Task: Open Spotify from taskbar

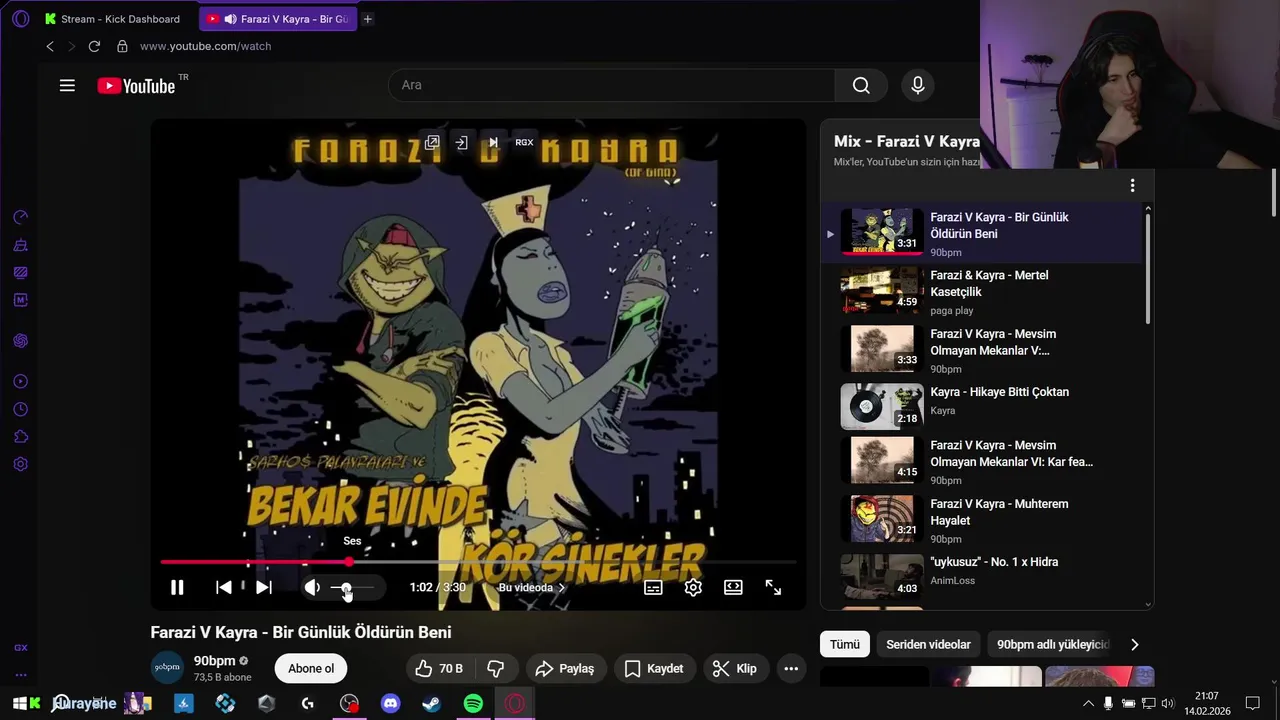Action: (x=473, y=704)
